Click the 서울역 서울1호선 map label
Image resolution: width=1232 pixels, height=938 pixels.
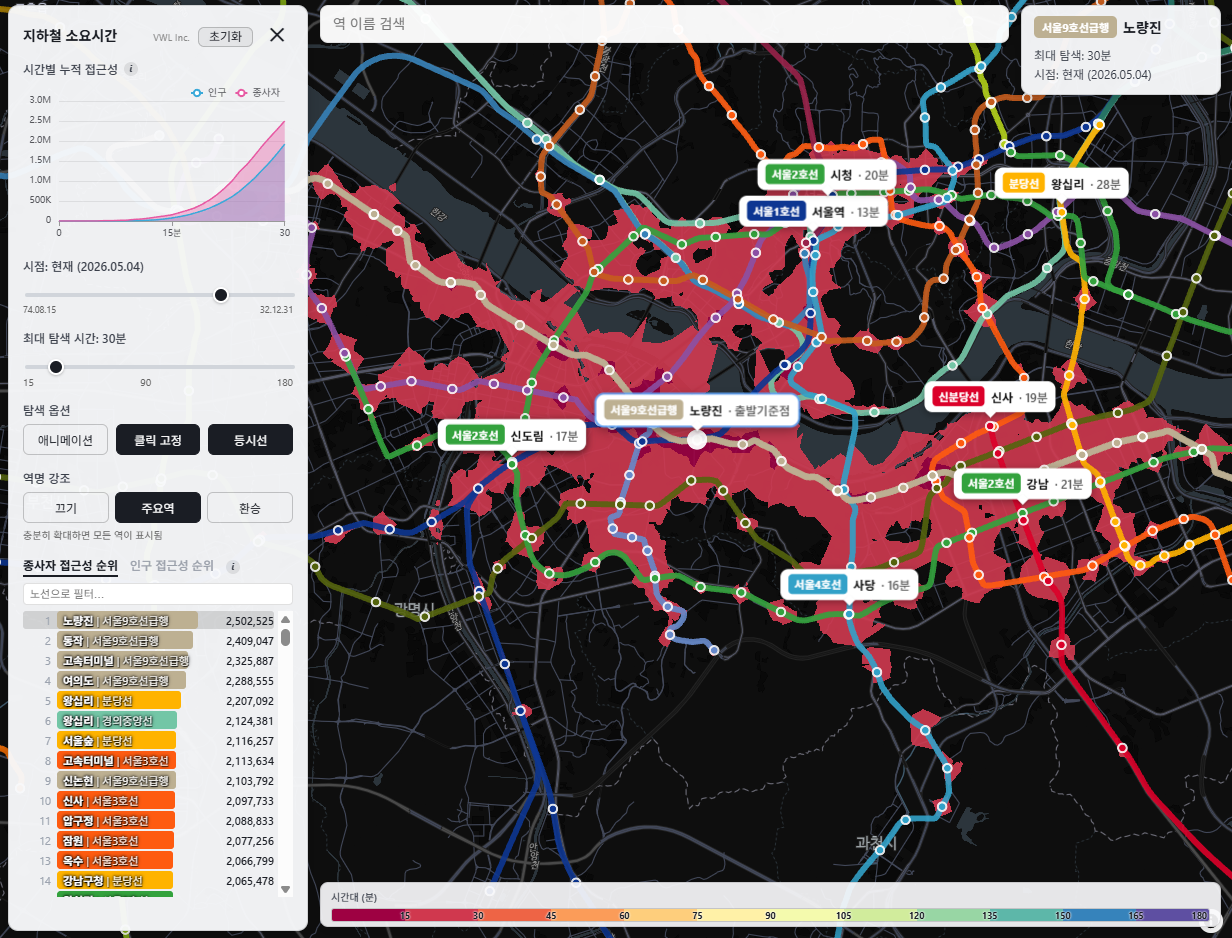pos(813,212)
